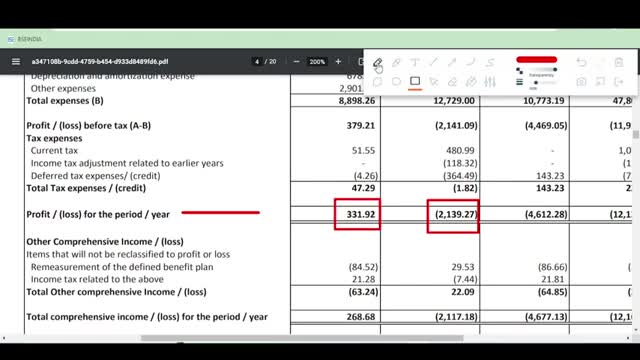This screenshot has height=360, width=640.
Task: Clear all annotations with clipboard-trash icon
Action: point(619,62)
